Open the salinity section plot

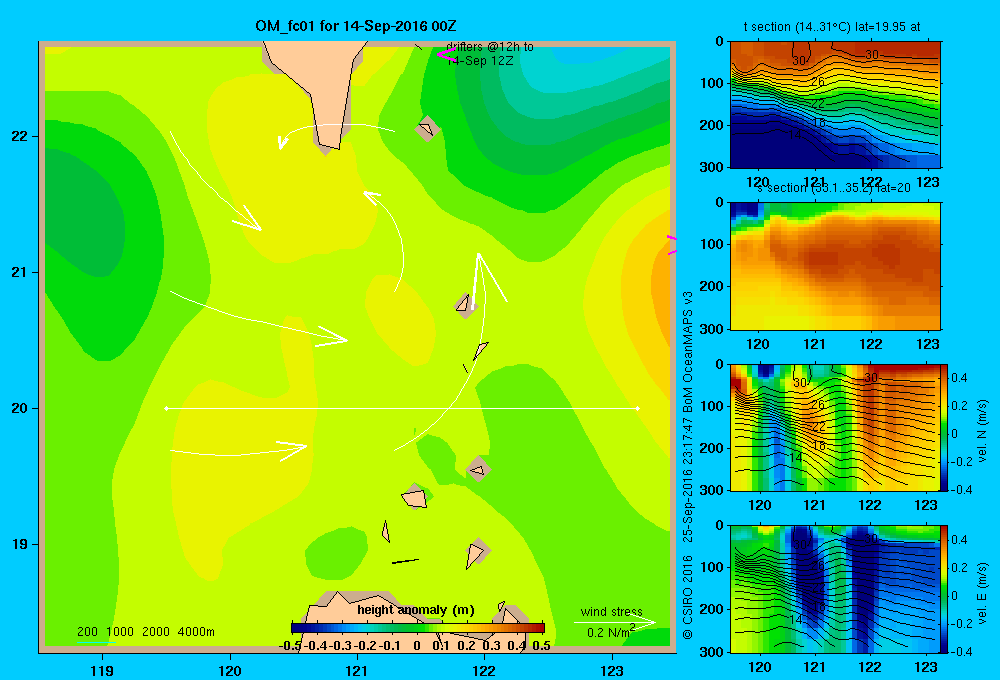(835, 265)
